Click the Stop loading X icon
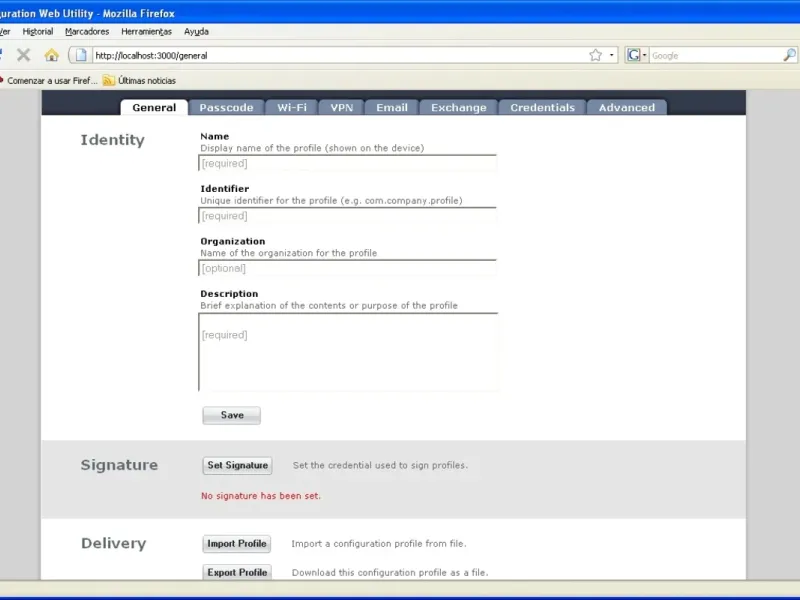Viewport: 800px width, 600px height. 23,55
